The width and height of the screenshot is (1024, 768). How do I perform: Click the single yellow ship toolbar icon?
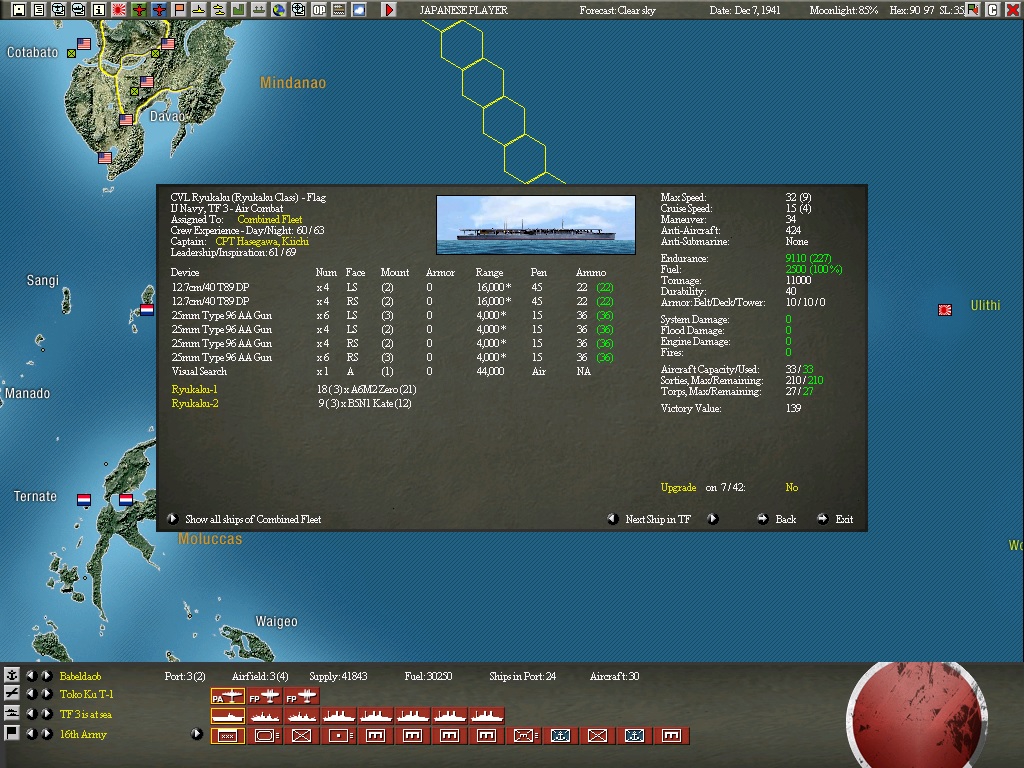(x=199, y=10)
